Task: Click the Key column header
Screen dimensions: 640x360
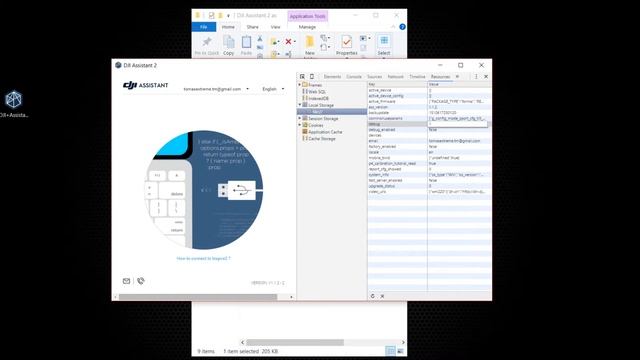Action: [x=397, y=84]
